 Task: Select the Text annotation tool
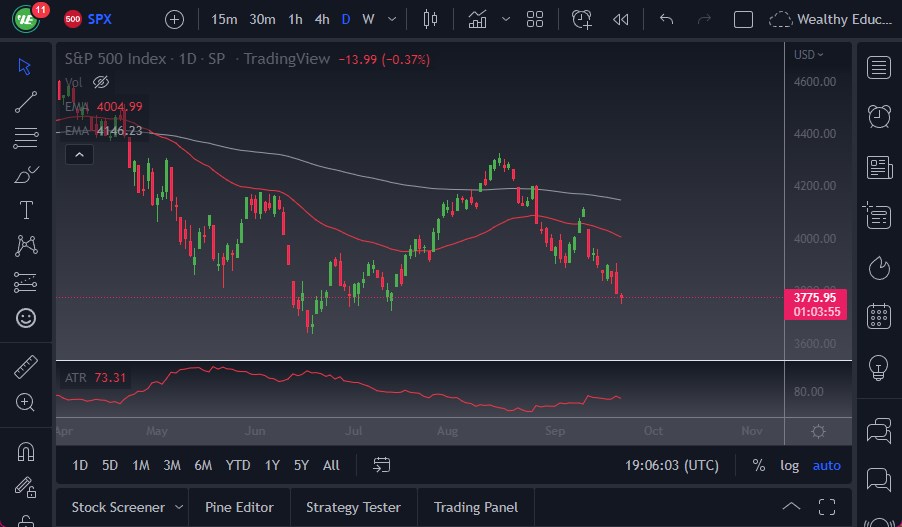point(26,210)
